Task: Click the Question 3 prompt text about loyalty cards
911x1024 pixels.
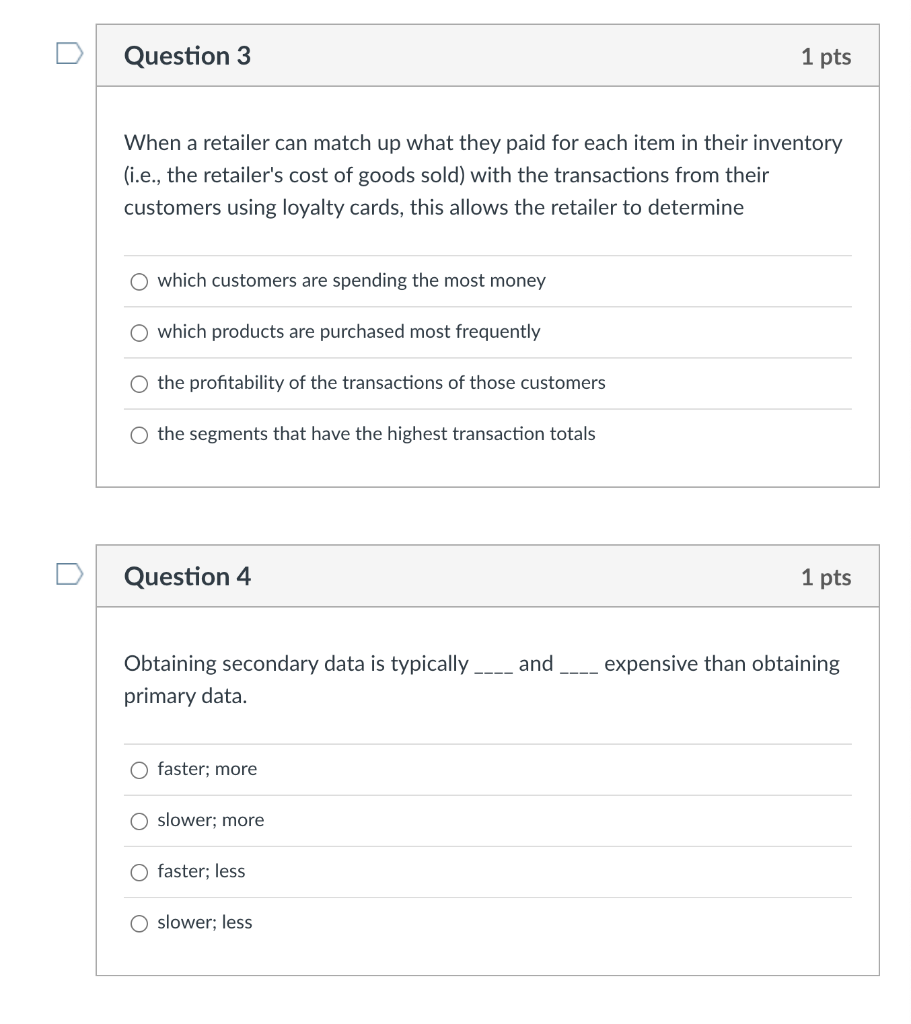Action: [483, 175]
